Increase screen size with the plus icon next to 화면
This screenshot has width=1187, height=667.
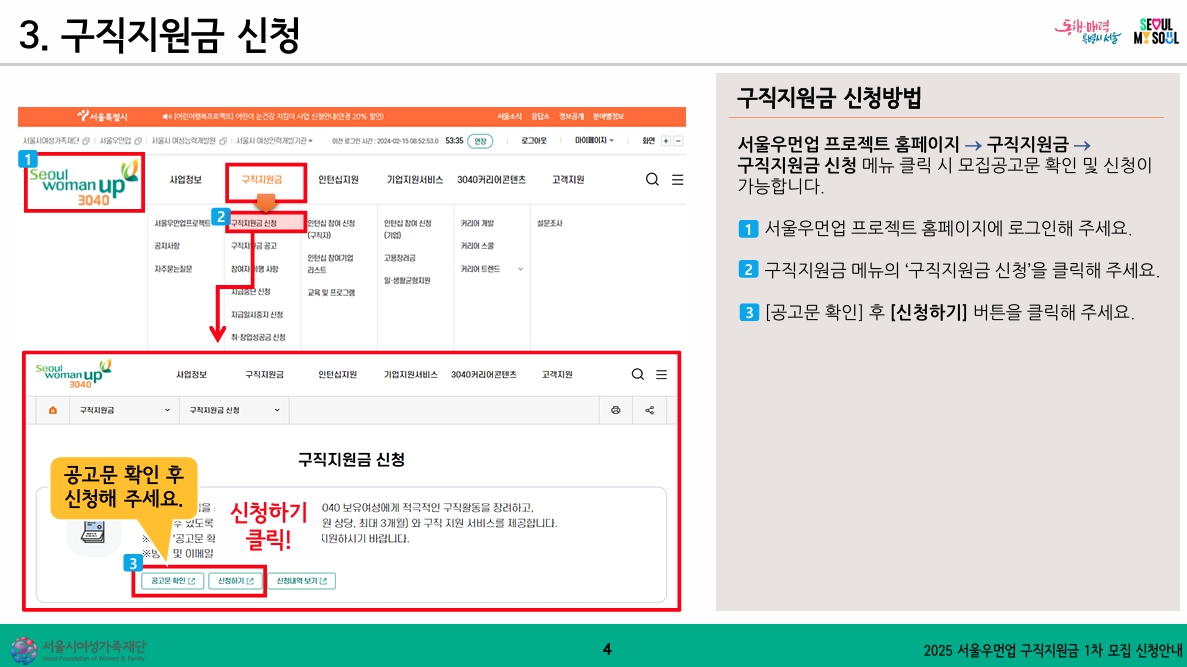point(666,141)
